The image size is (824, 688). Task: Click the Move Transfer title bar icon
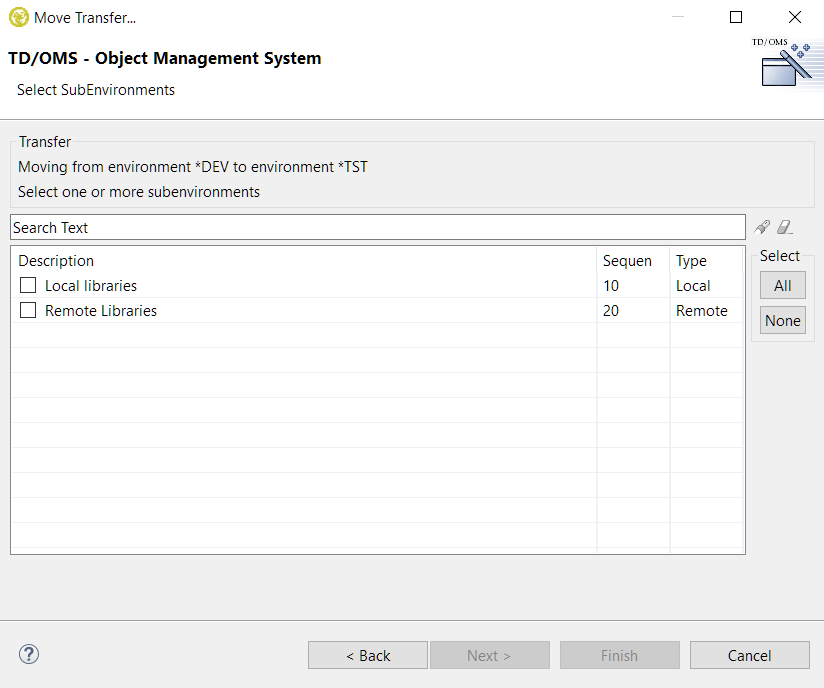(18, 17)
